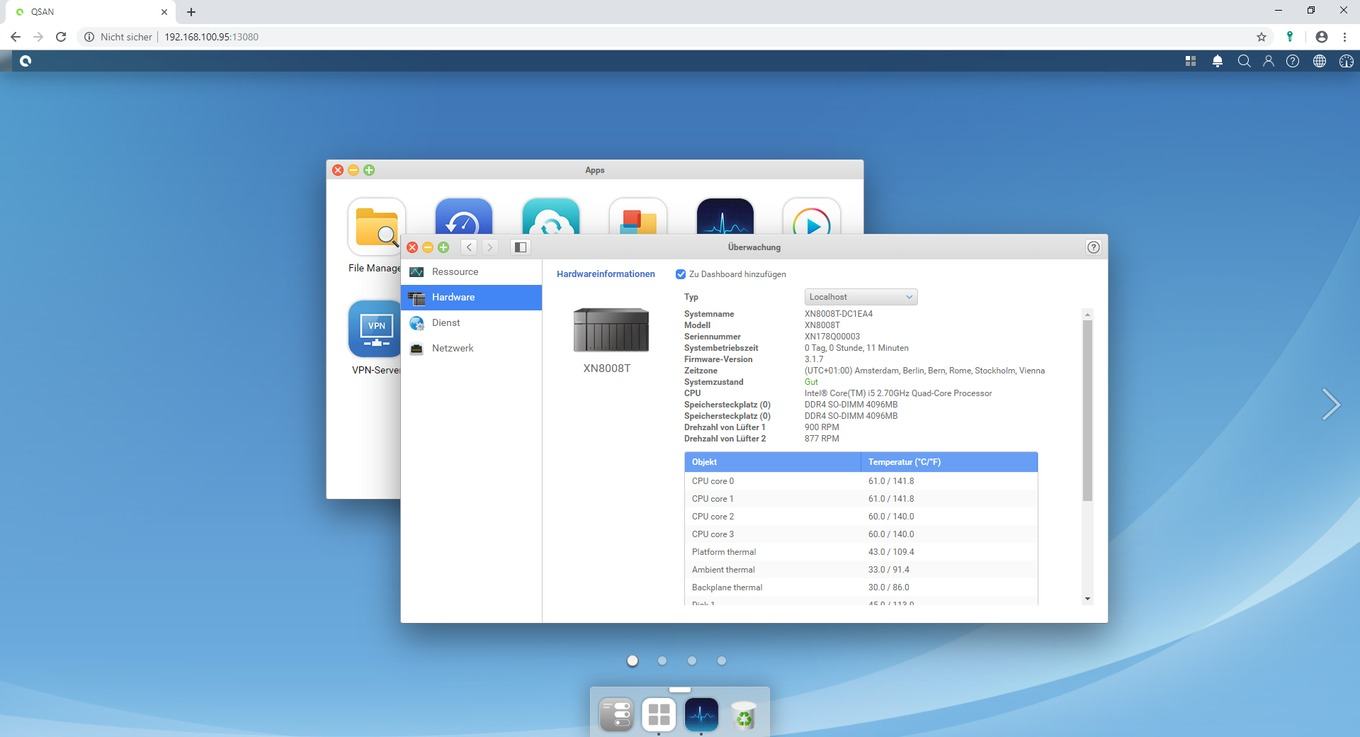This screenshot has width=1360, height=737.
Task: Select the CPU core 2 row
Action: point(861,517)
